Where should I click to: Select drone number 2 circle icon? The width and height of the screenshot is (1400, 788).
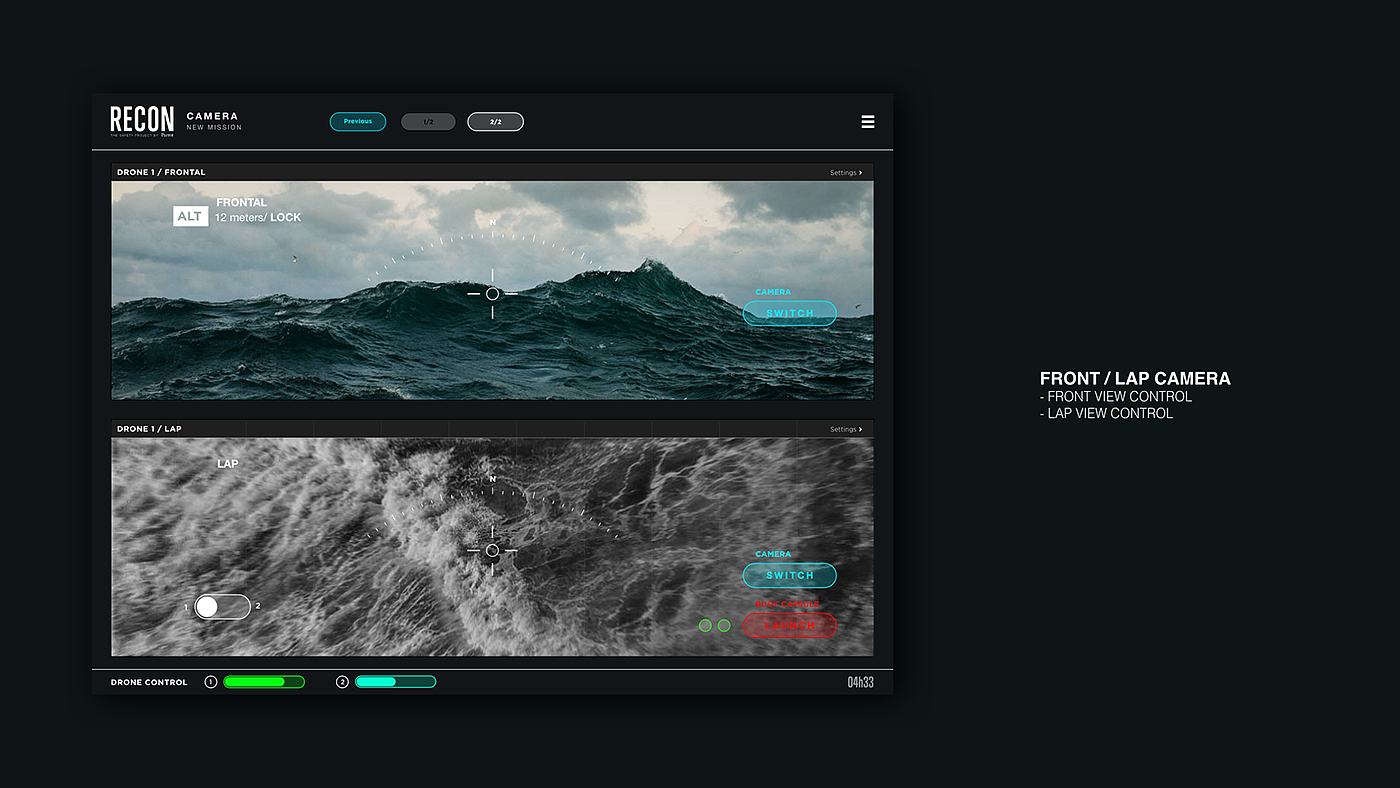(x=342, y=682)
